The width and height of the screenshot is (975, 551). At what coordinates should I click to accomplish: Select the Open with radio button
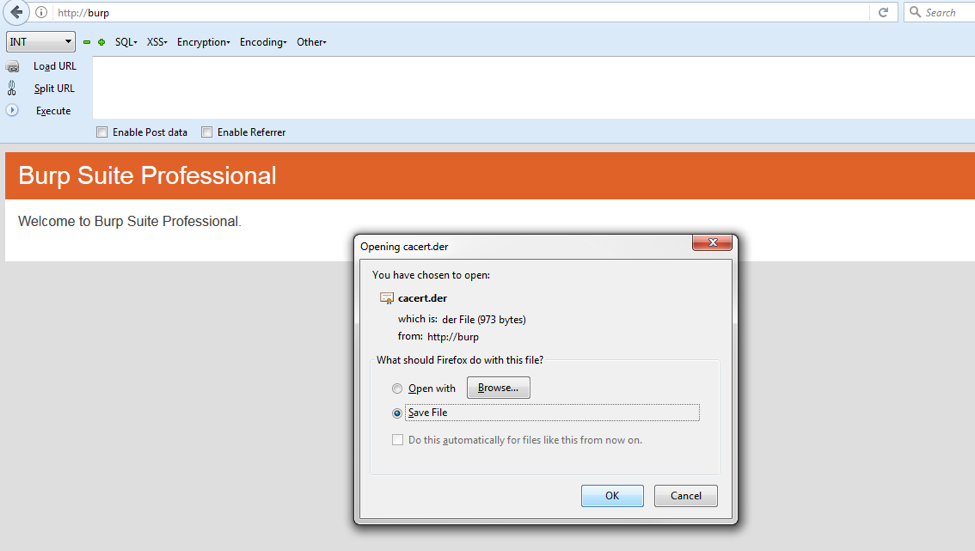397,389
